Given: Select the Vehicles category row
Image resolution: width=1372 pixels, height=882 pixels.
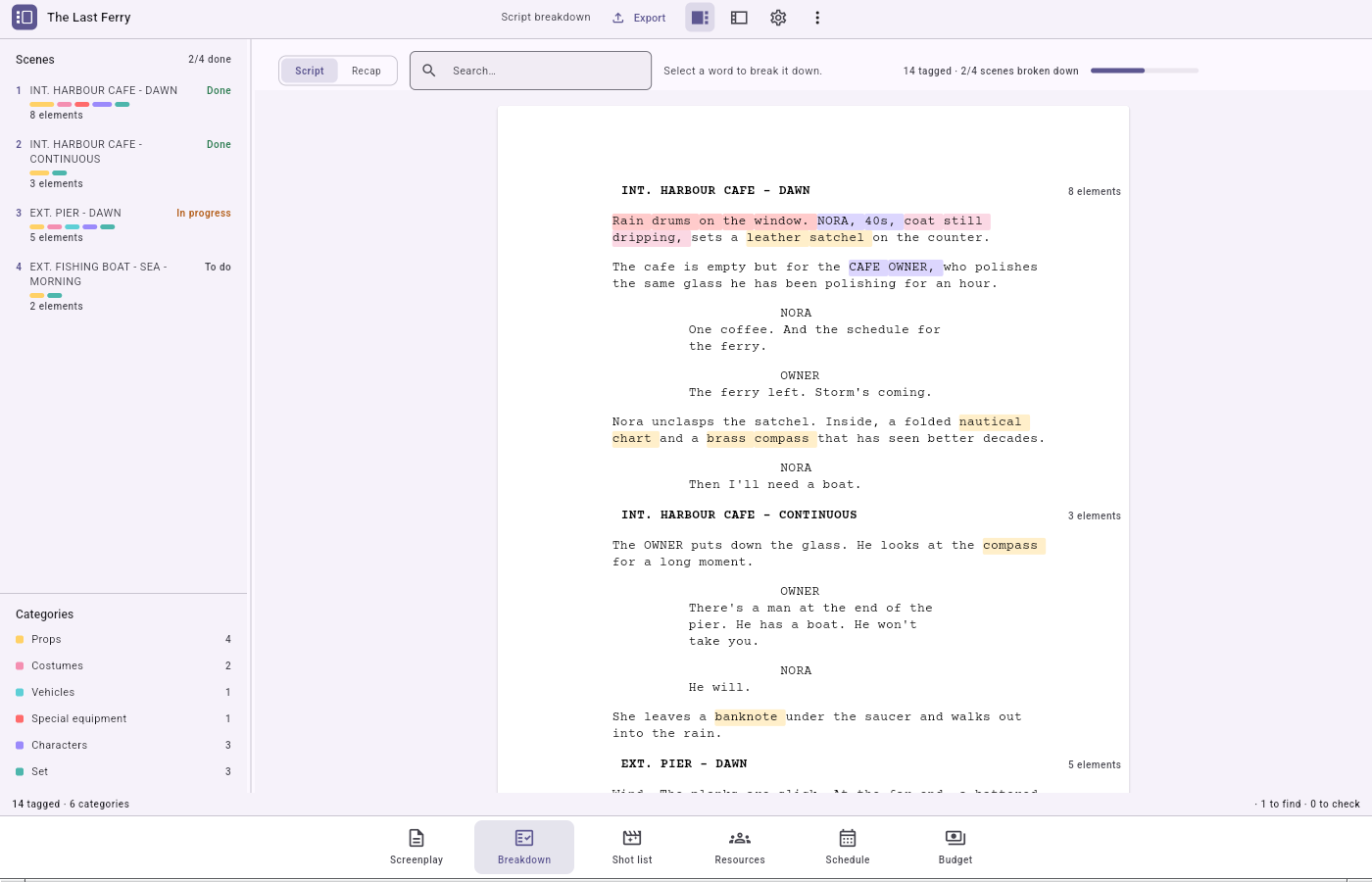Looking at the screenshot, I should click(123, 692).
